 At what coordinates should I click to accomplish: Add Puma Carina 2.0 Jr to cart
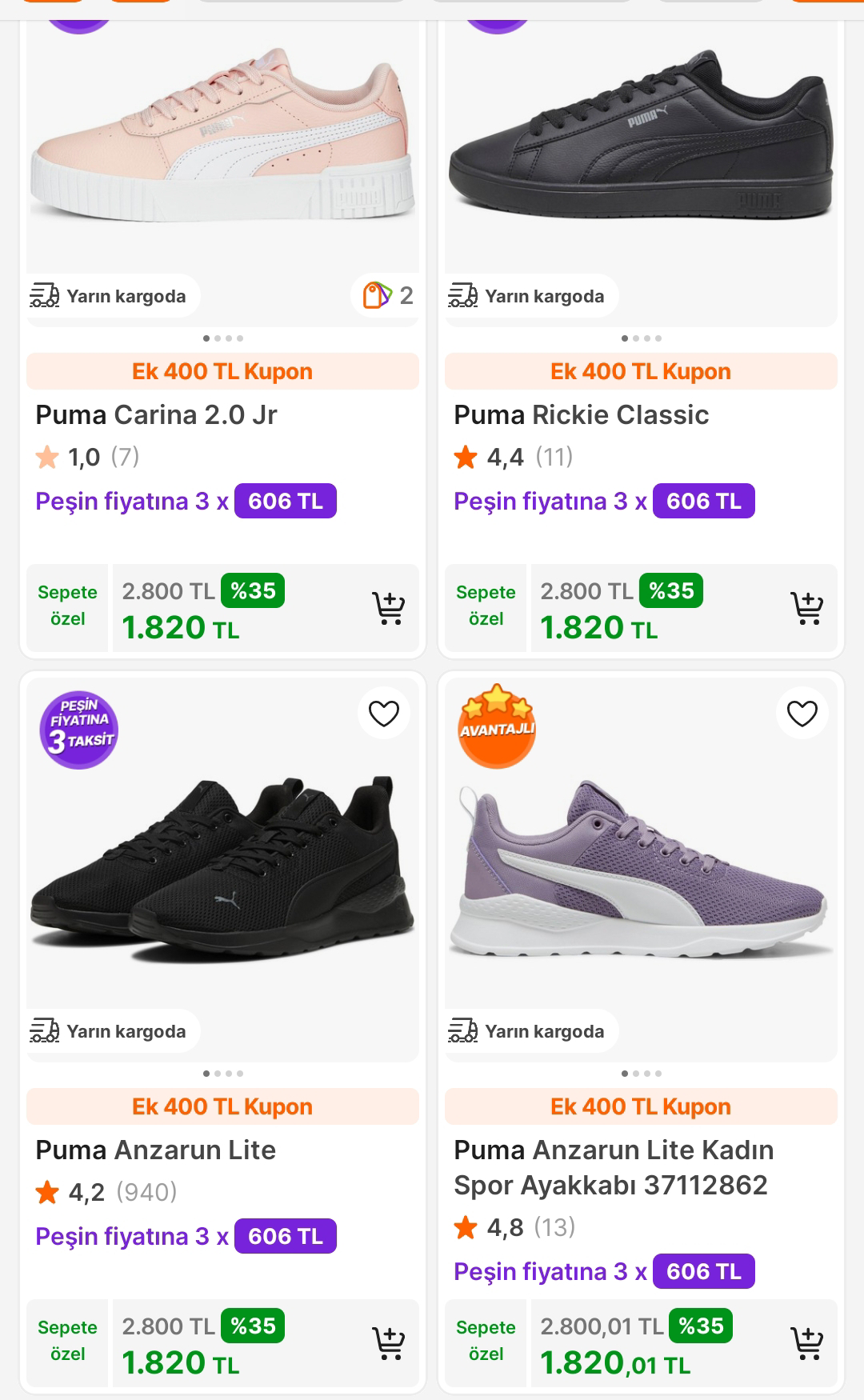tap(389, 609)
